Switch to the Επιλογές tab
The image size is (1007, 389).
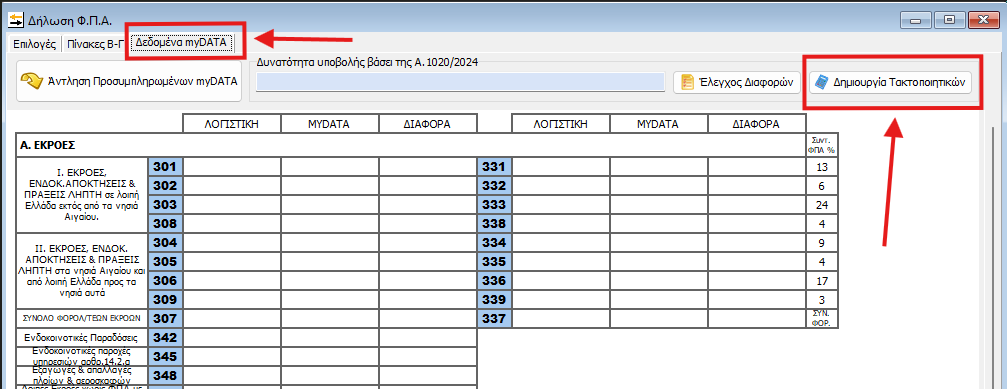tap(35, 45)
